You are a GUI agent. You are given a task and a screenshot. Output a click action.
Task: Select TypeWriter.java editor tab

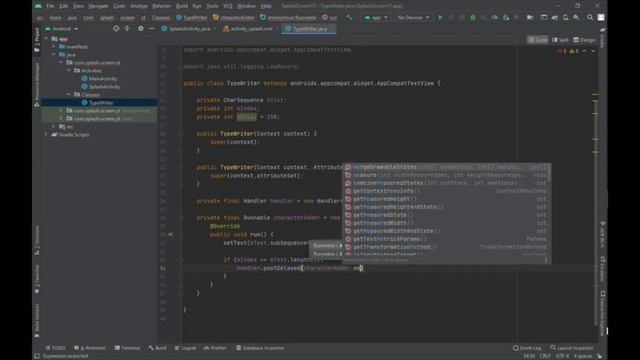(309, 29)
